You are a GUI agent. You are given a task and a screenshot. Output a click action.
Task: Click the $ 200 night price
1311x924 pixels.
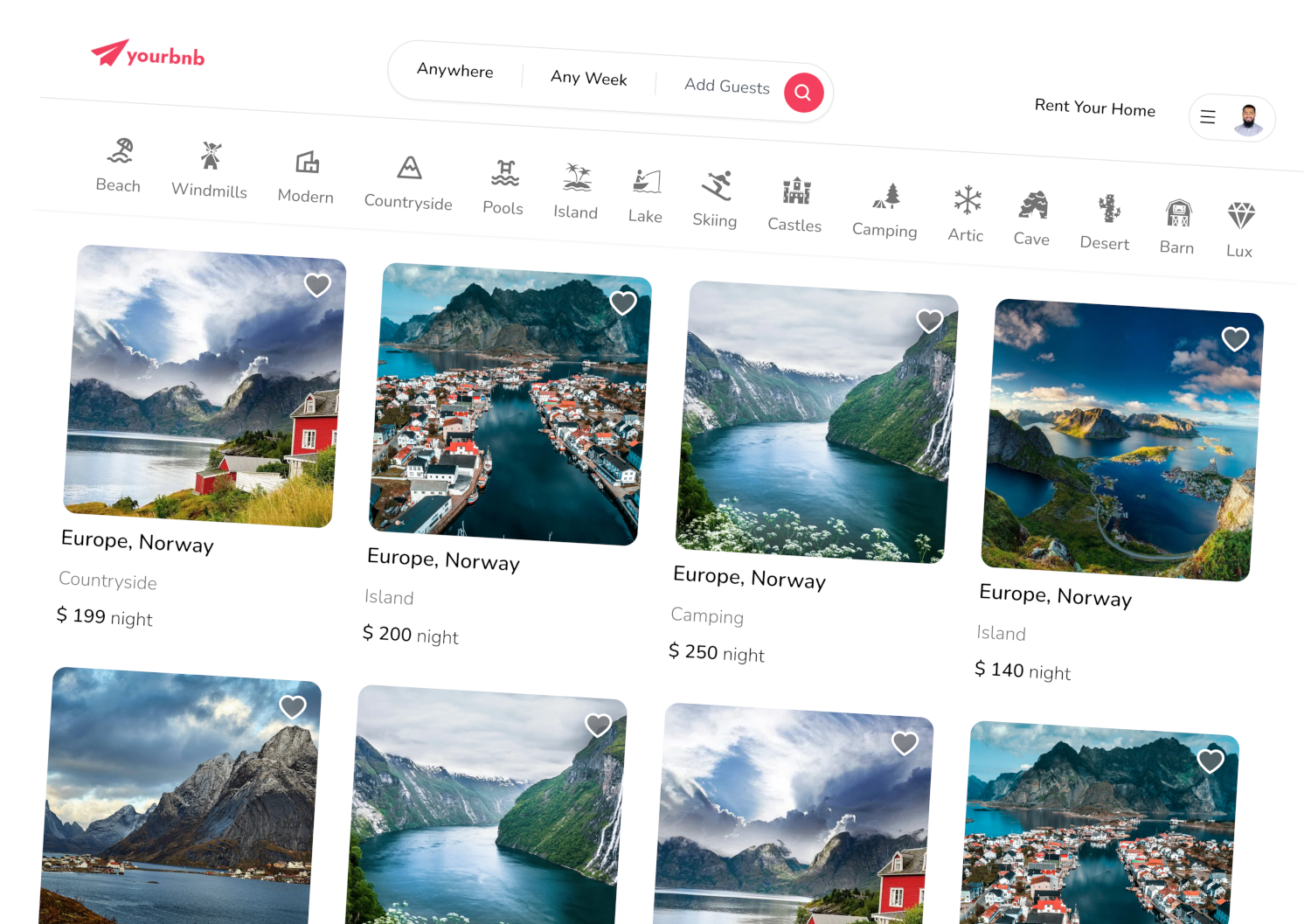pyautogui.click(x=411, y=635)
